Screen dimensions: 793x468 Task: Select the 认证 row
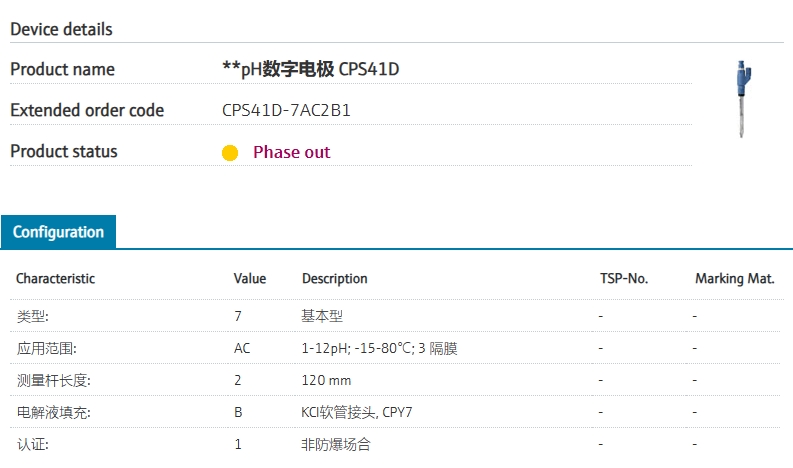coord(395,444)
